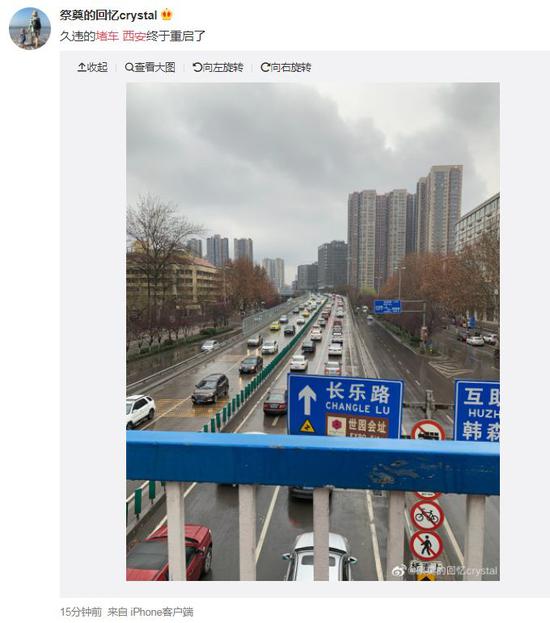This screenshot has width=550, height=623.
Task: Open profile of 祭奠的回忆crystal via the username
Action: pyautogui.click(x=108, y=15)
